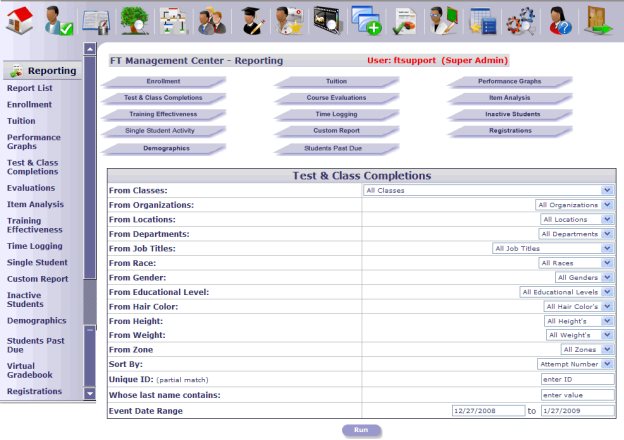624x440 pixels.
Task: Open Performance Graphs in the sidebar
Action: coord(34,142)
